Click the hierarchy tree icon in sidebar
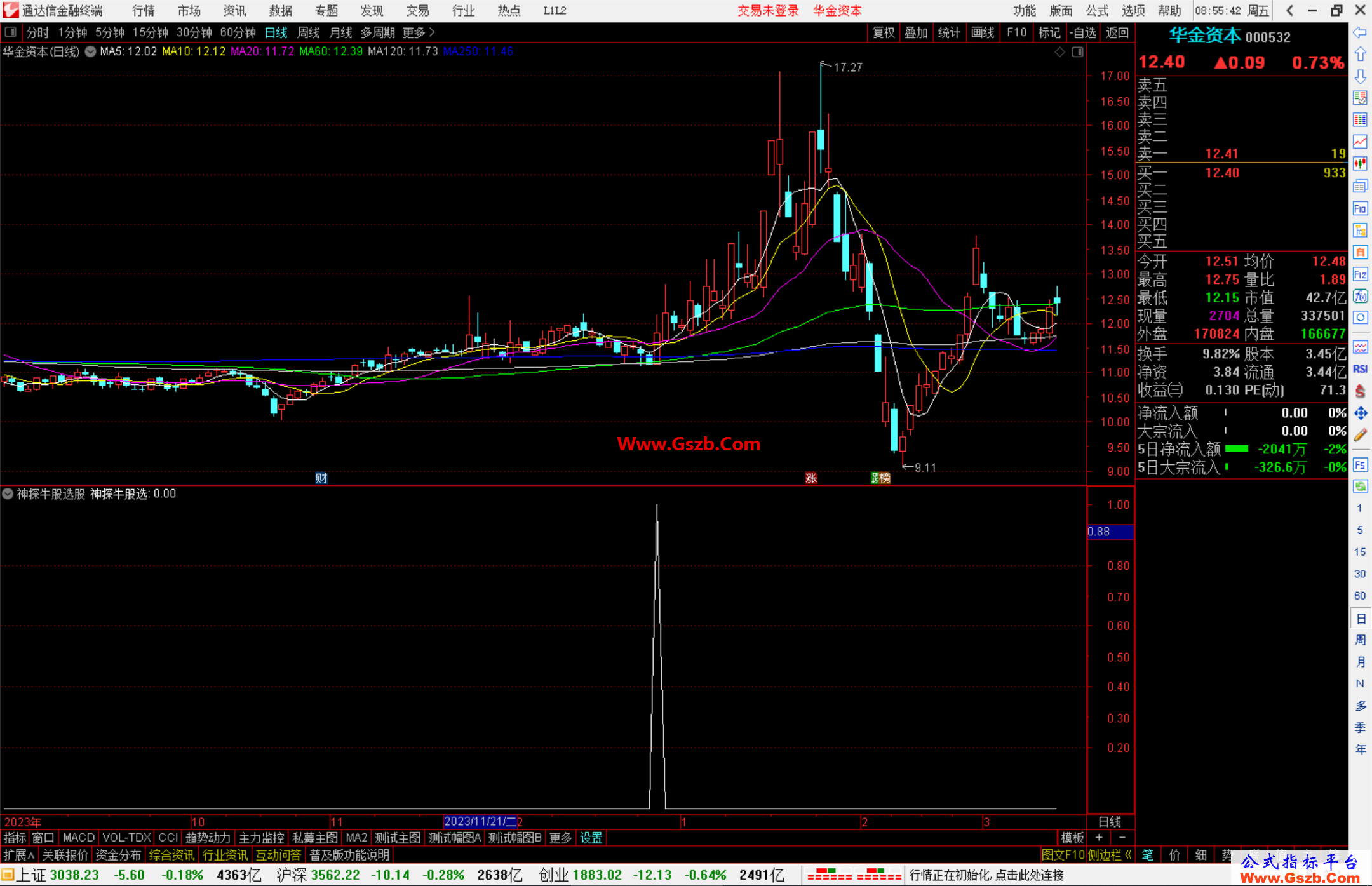The height and width of the screenshot is (886, 1372). [1360, 230]
